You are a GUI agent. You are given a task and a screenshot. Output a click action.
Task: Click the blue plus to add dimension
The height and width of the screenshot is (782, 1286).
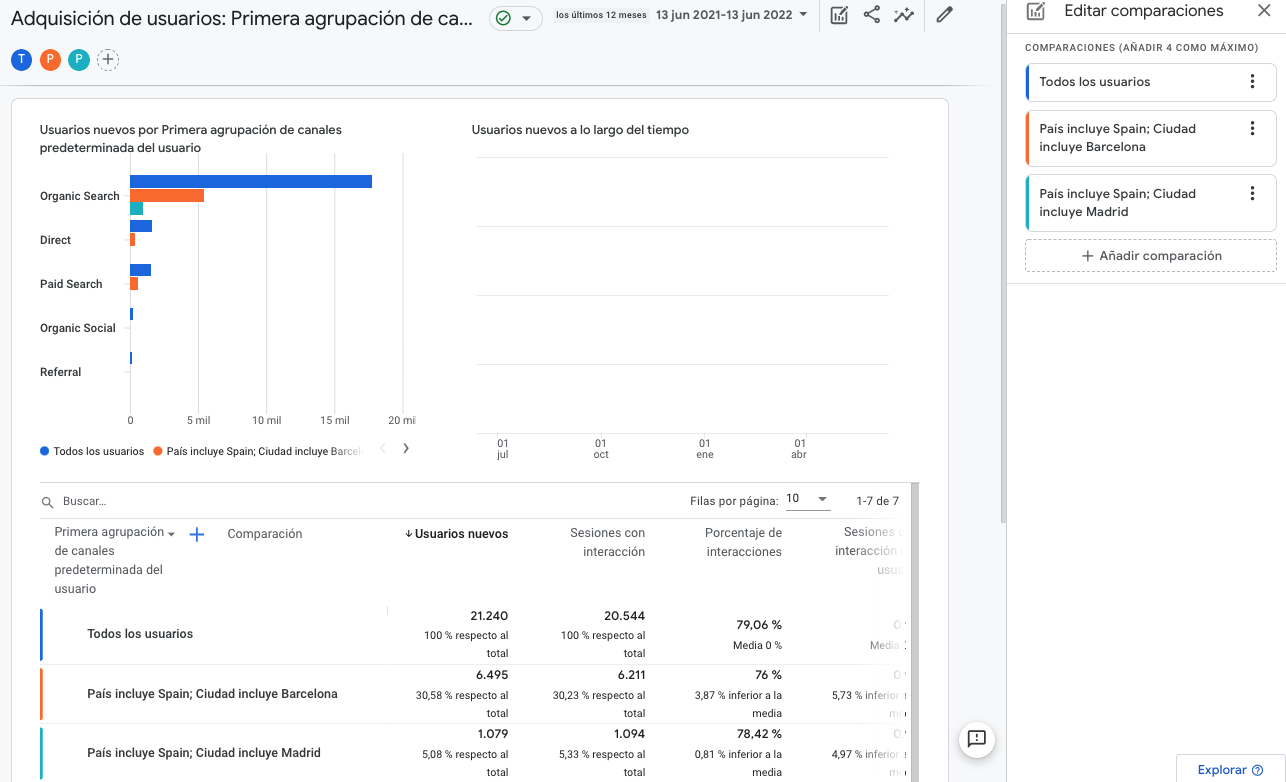[x=197, y=535]
